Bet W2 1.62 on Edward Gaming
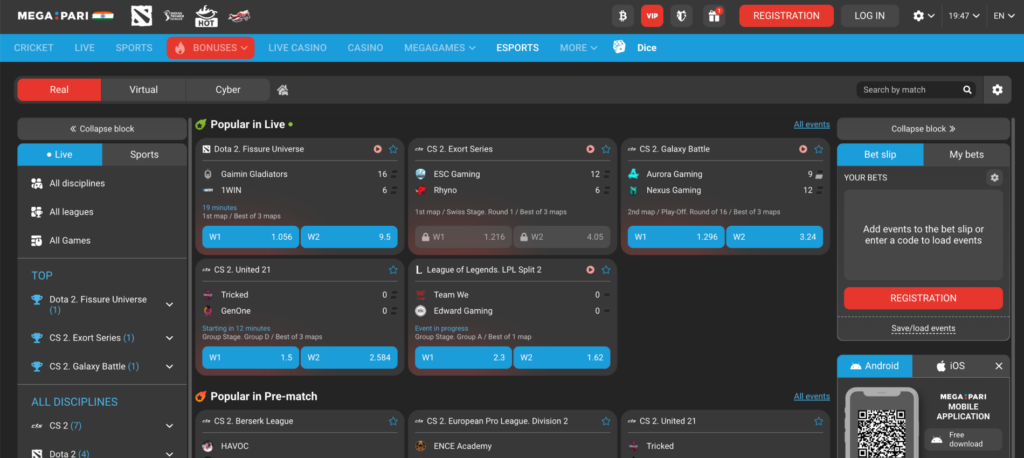Image resolution: width=1024 pixels, height=458 pixels. (562, 358)
